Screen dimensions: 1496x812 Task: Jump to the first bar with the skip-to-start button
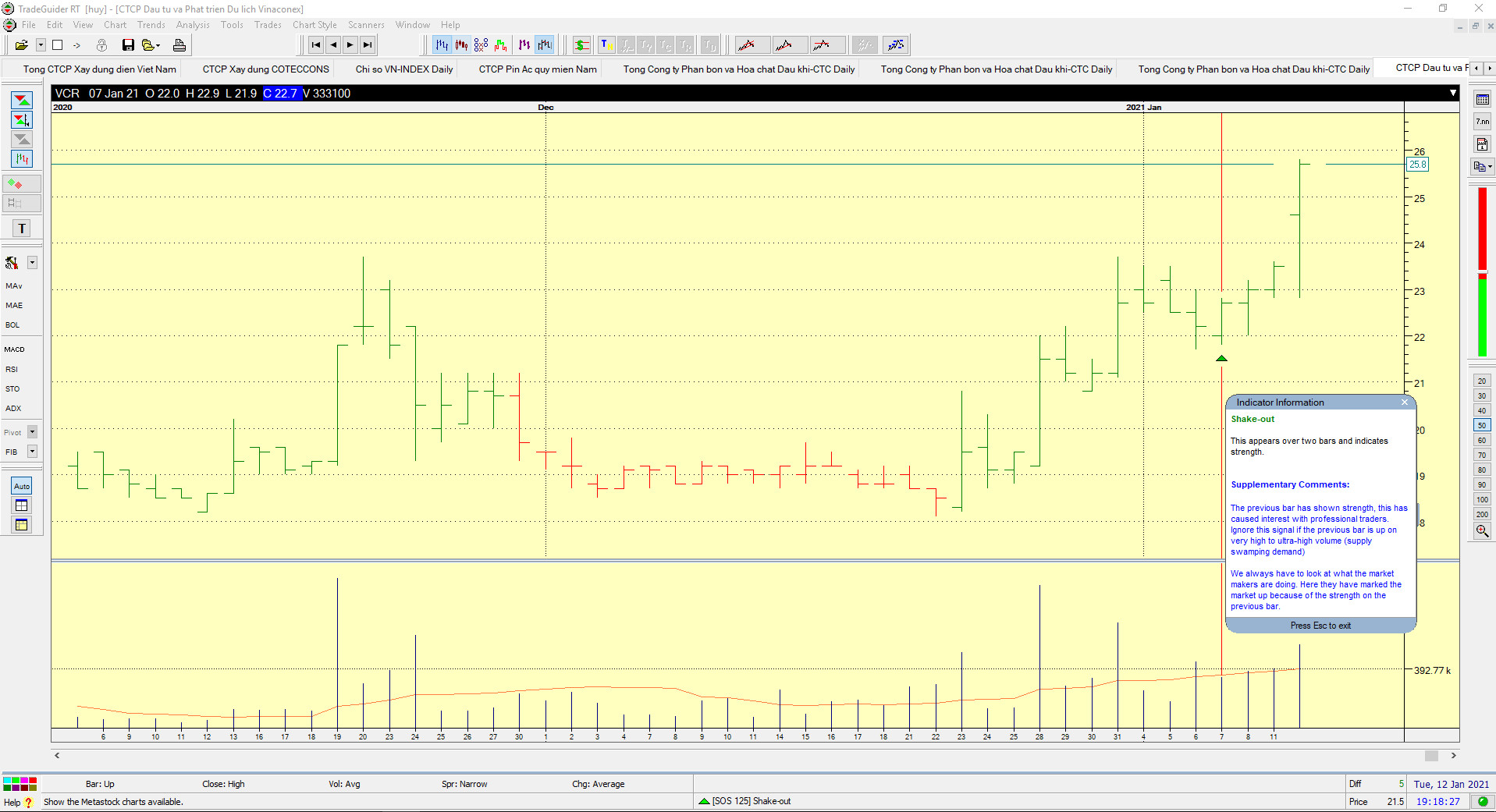(x=315, y=45)
